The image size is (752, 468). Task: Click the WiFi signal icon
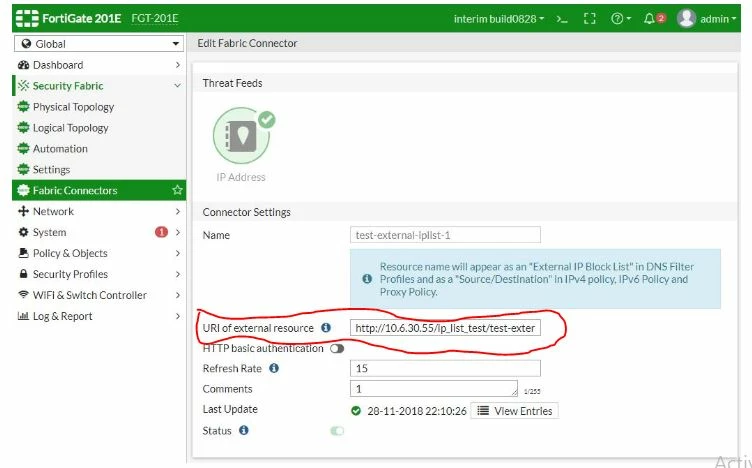pos(23,295)
